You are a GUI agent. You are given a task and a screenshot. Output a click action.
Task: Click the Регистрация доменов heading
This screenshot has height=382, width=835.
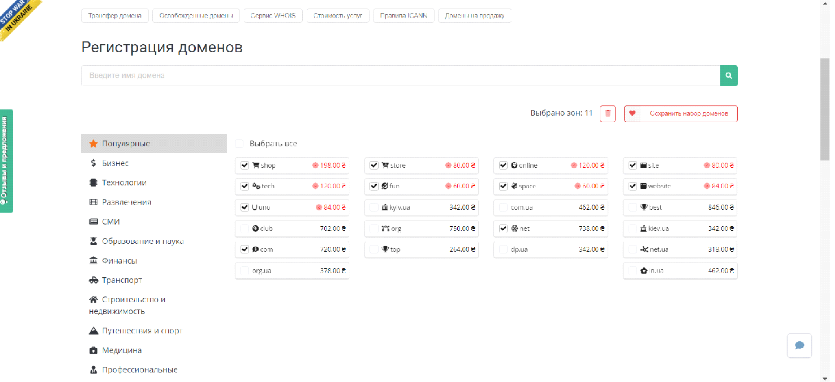(162, 47)
